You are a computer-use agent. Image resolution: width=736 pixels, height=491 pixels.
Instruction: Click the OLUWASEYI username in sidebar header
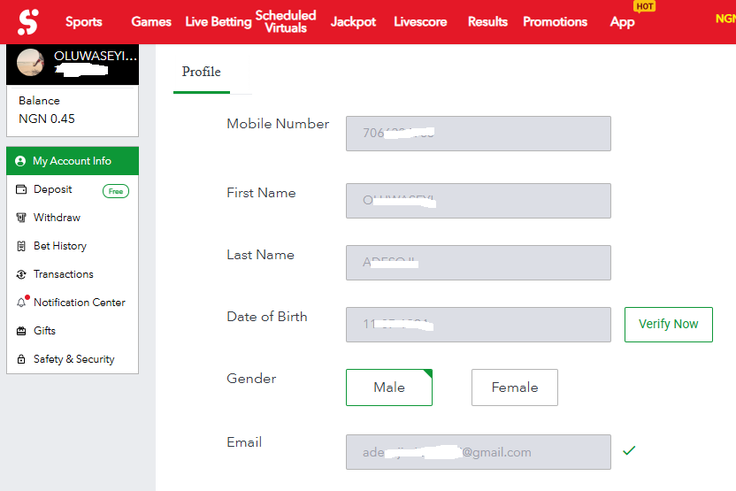95,56
